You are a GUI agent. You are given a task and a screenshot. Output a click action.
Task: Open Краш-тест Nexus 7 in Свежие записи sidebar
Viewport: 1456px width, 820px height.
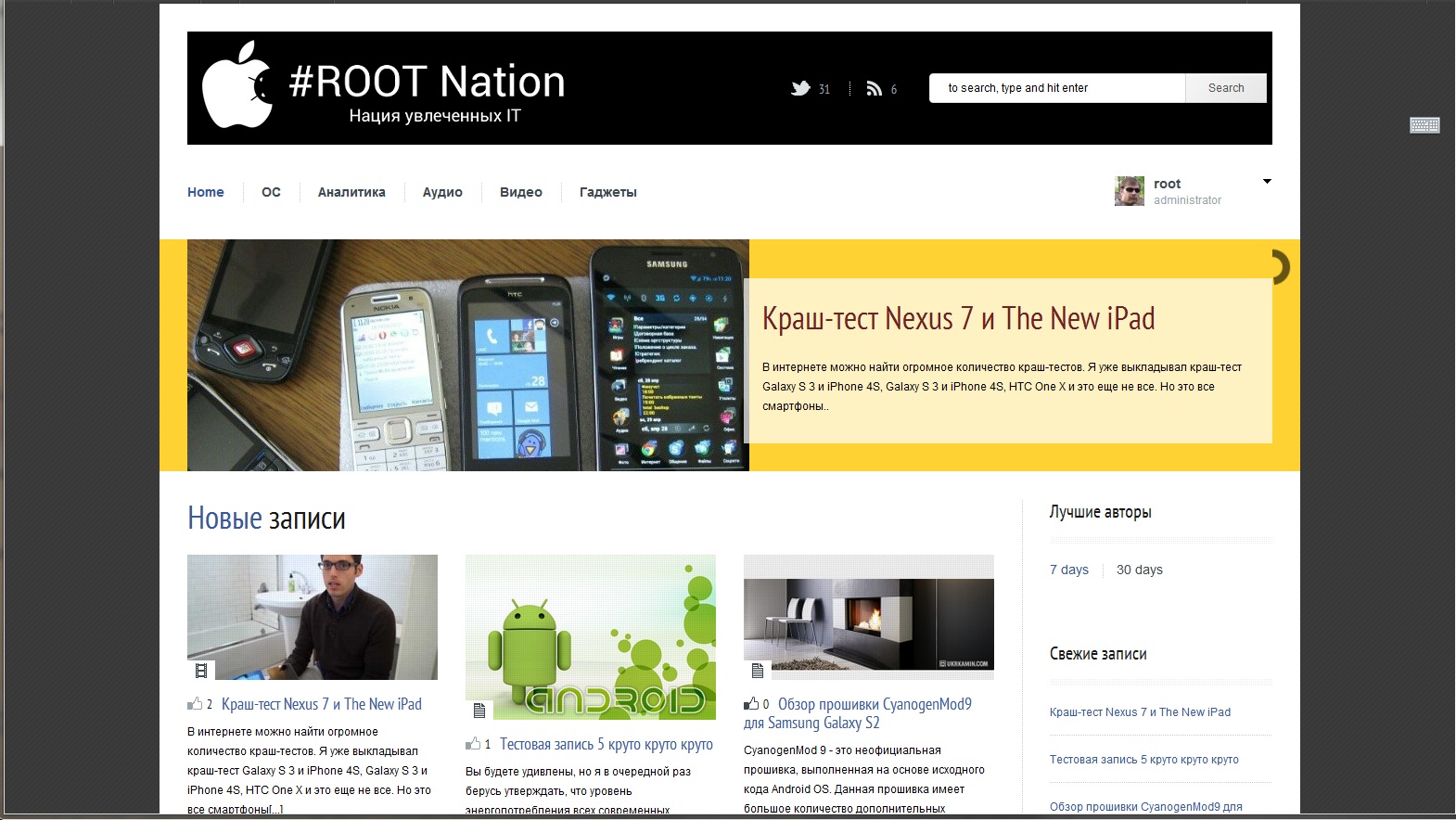pyautogui.click(x=1141, y=712)
